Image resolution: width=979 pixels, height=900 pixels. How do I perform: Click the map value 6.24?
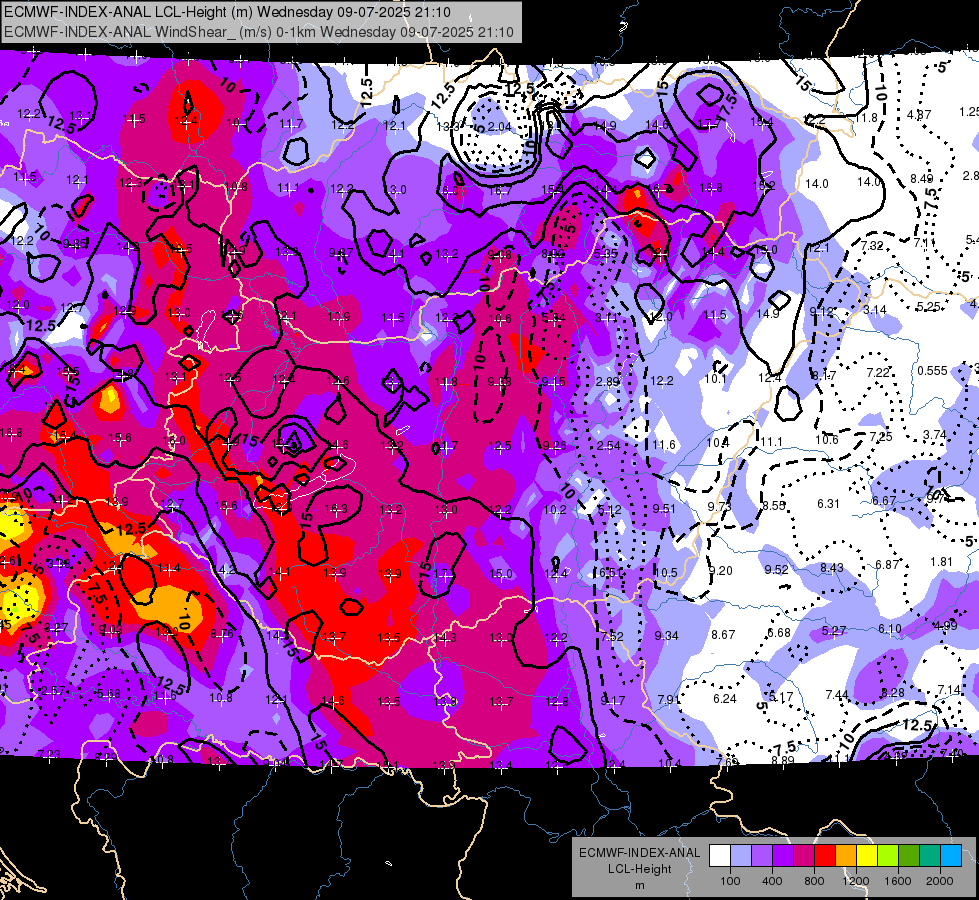click(x=725, y=698)
